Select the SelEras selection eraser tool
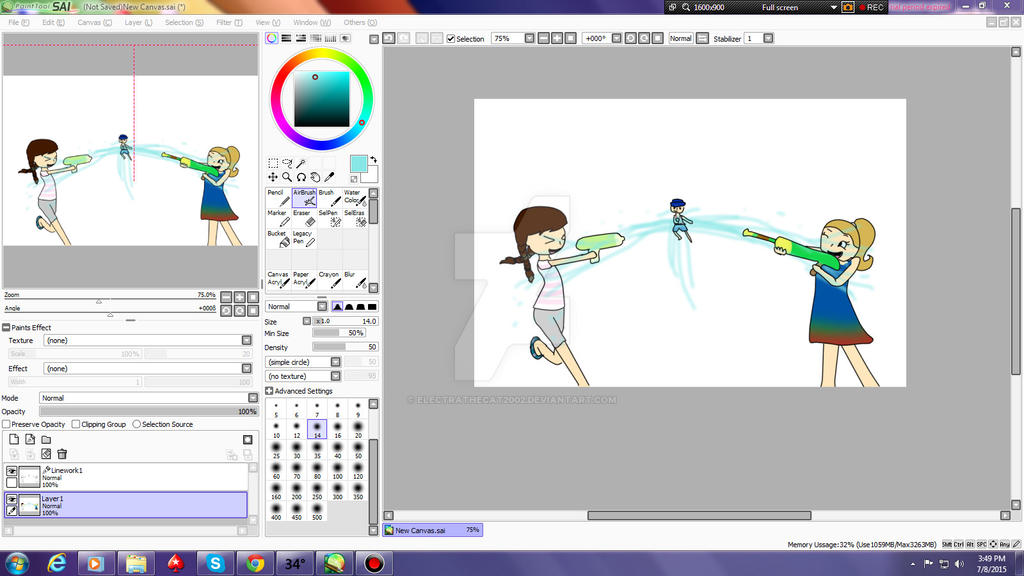Viewport: 1024px width, 576px height. coord(355,217)
